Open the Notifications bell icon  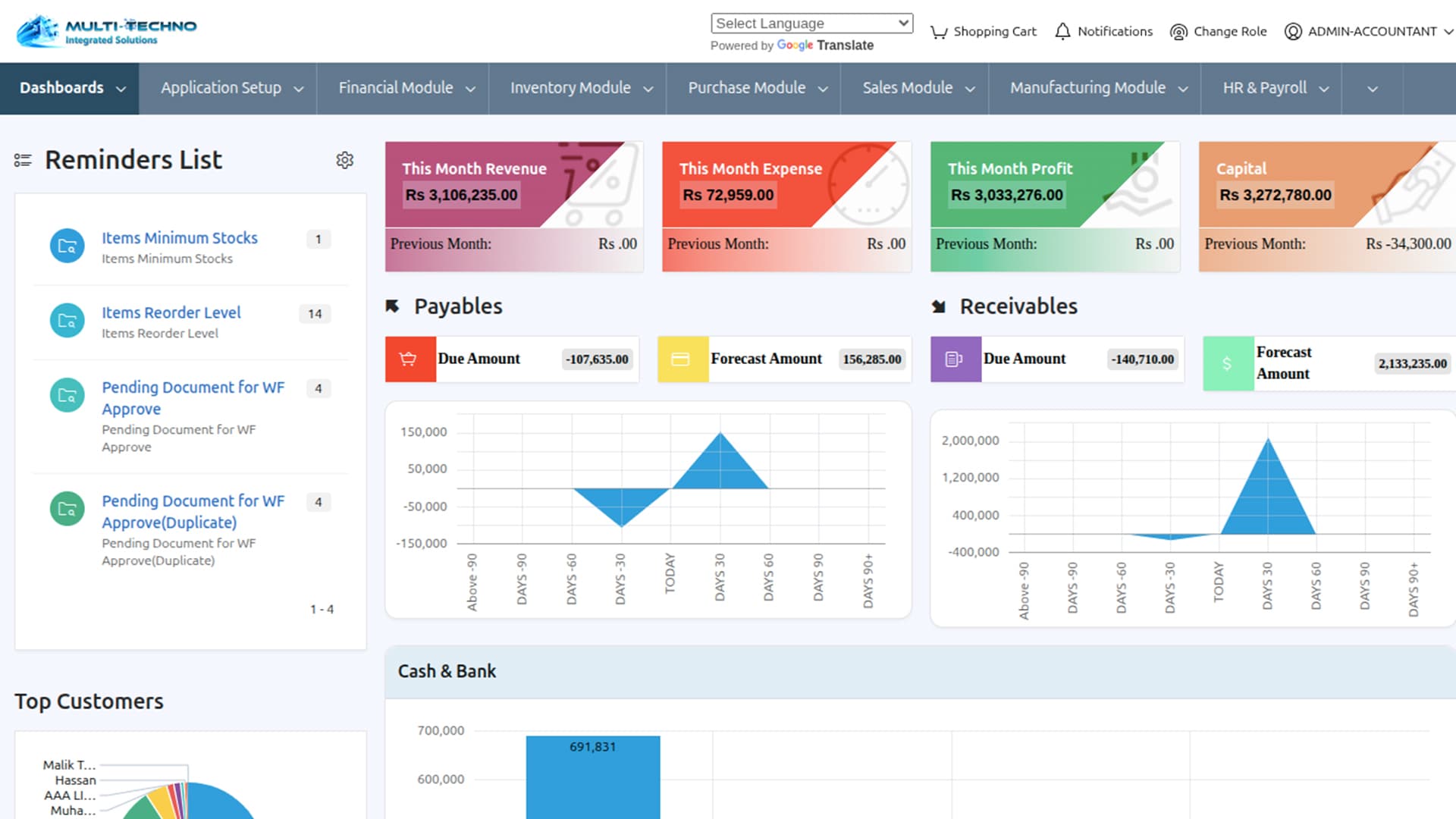(x=1062, y=32)
